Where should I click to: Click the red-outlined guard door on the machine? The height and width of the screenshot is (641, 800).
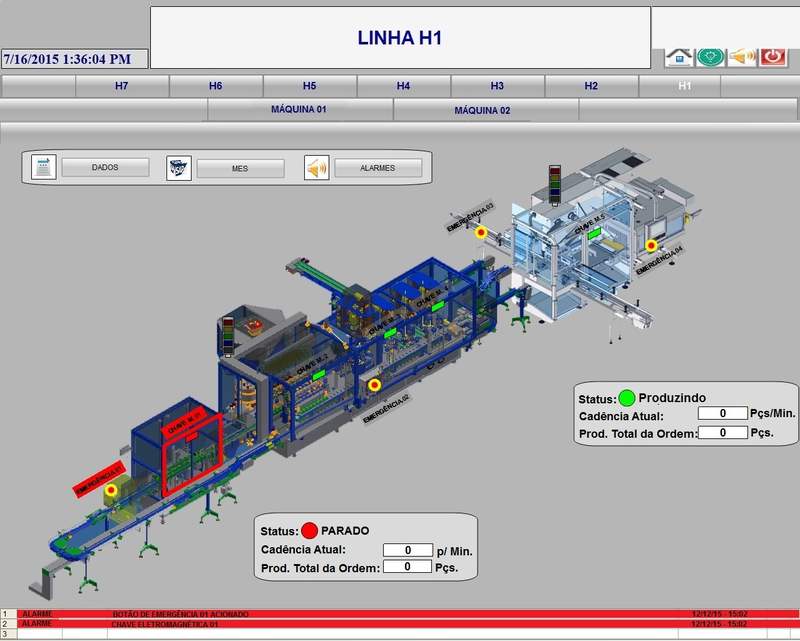192,456
